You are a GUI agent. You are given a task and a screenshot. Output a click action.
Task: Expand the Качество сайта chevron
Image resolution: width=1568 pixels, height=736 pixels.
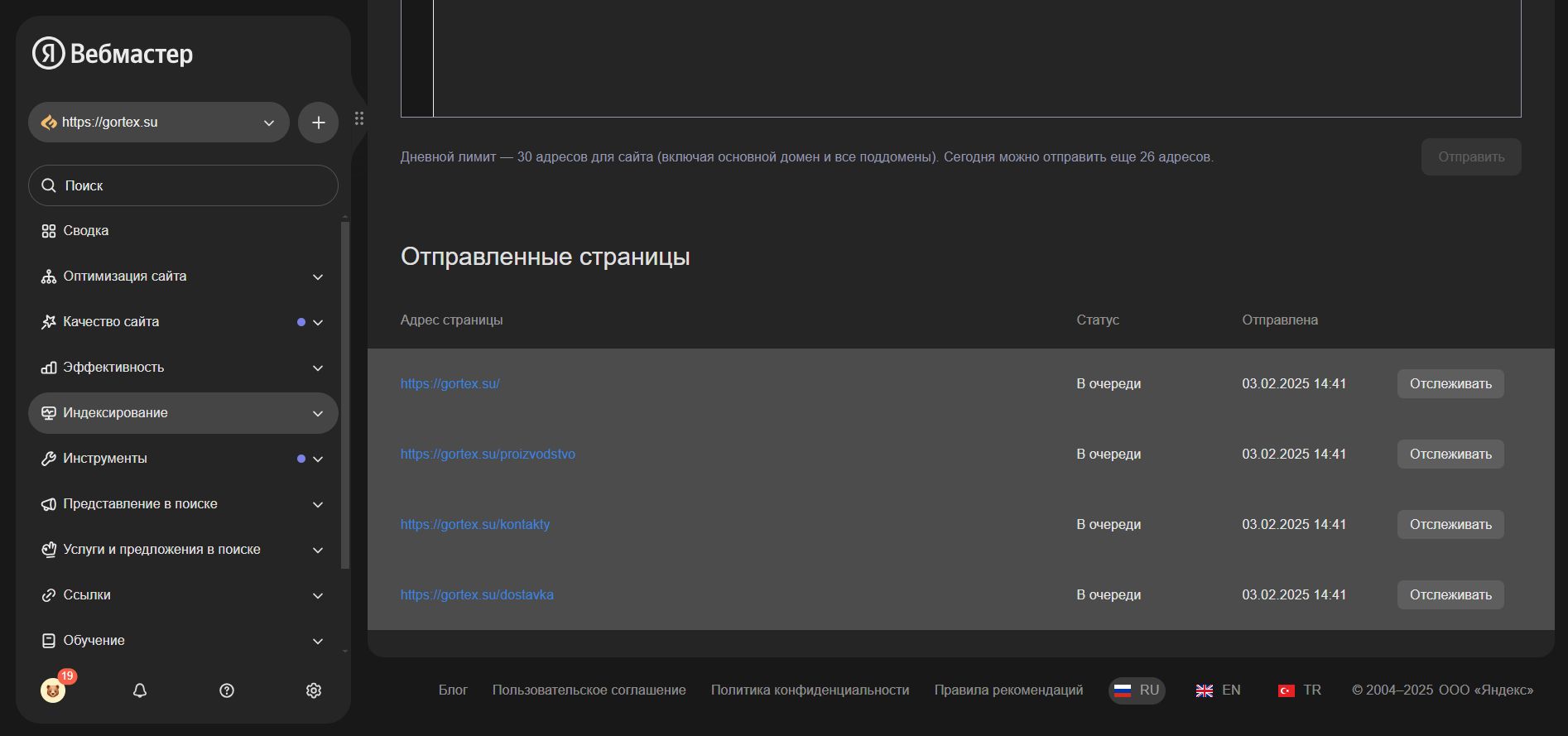318,322
